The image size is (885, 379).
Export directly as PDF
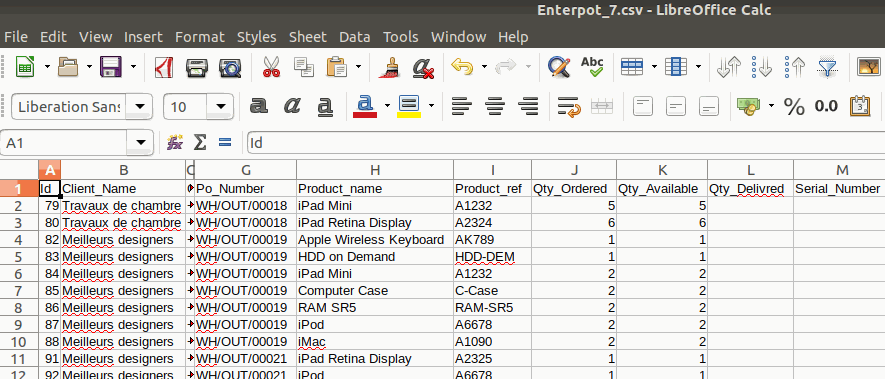[x=164, y=67]
